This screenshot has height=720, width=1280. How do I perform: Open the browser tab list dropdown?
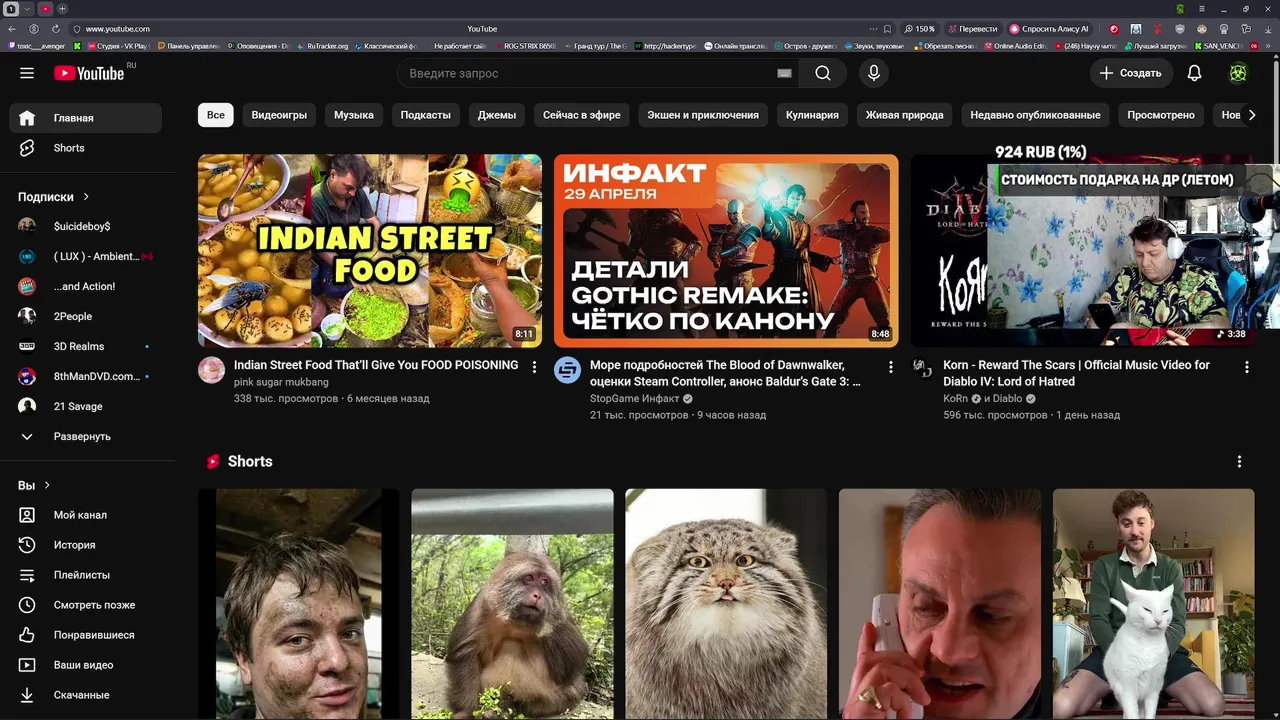(x=27, y=9)
